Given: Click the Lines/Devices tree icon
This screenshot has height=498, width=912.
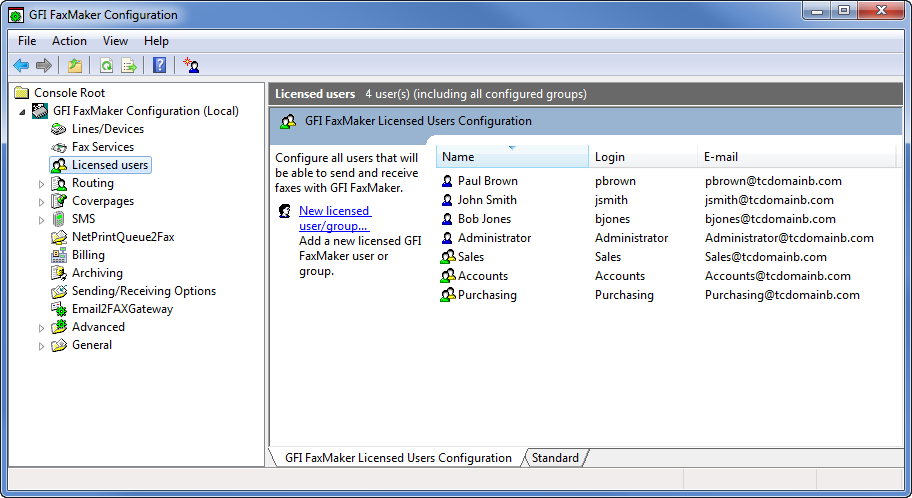Looking at the screenshot, I should [59, 129].
